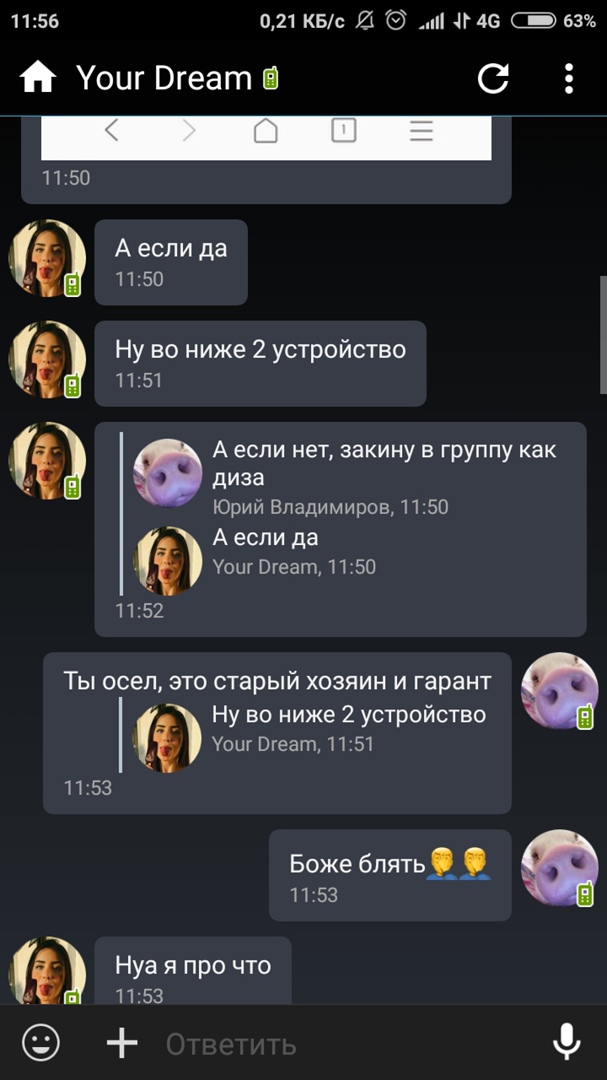The width and height of the screenshot is (607, 1080).
Task: Open Your Dream chat title
Action: click(164, 78)
